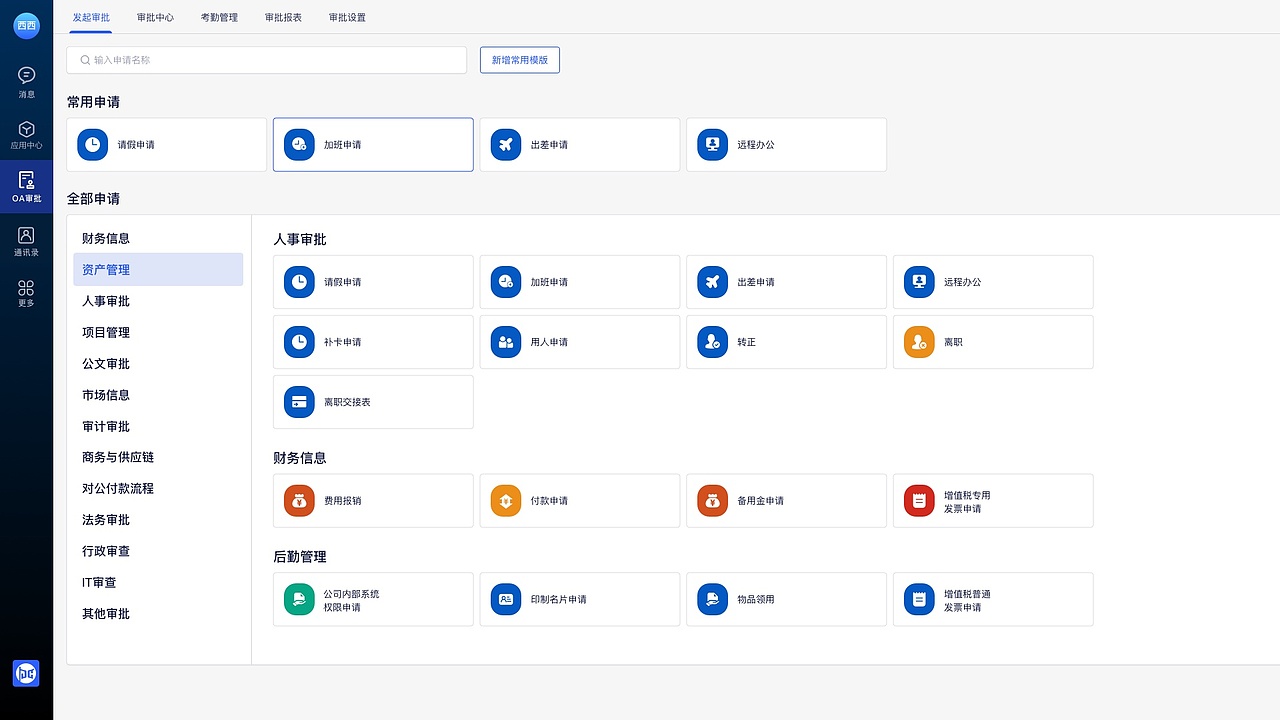Open the 应用中心 app center icon

(x=26, y=130)
